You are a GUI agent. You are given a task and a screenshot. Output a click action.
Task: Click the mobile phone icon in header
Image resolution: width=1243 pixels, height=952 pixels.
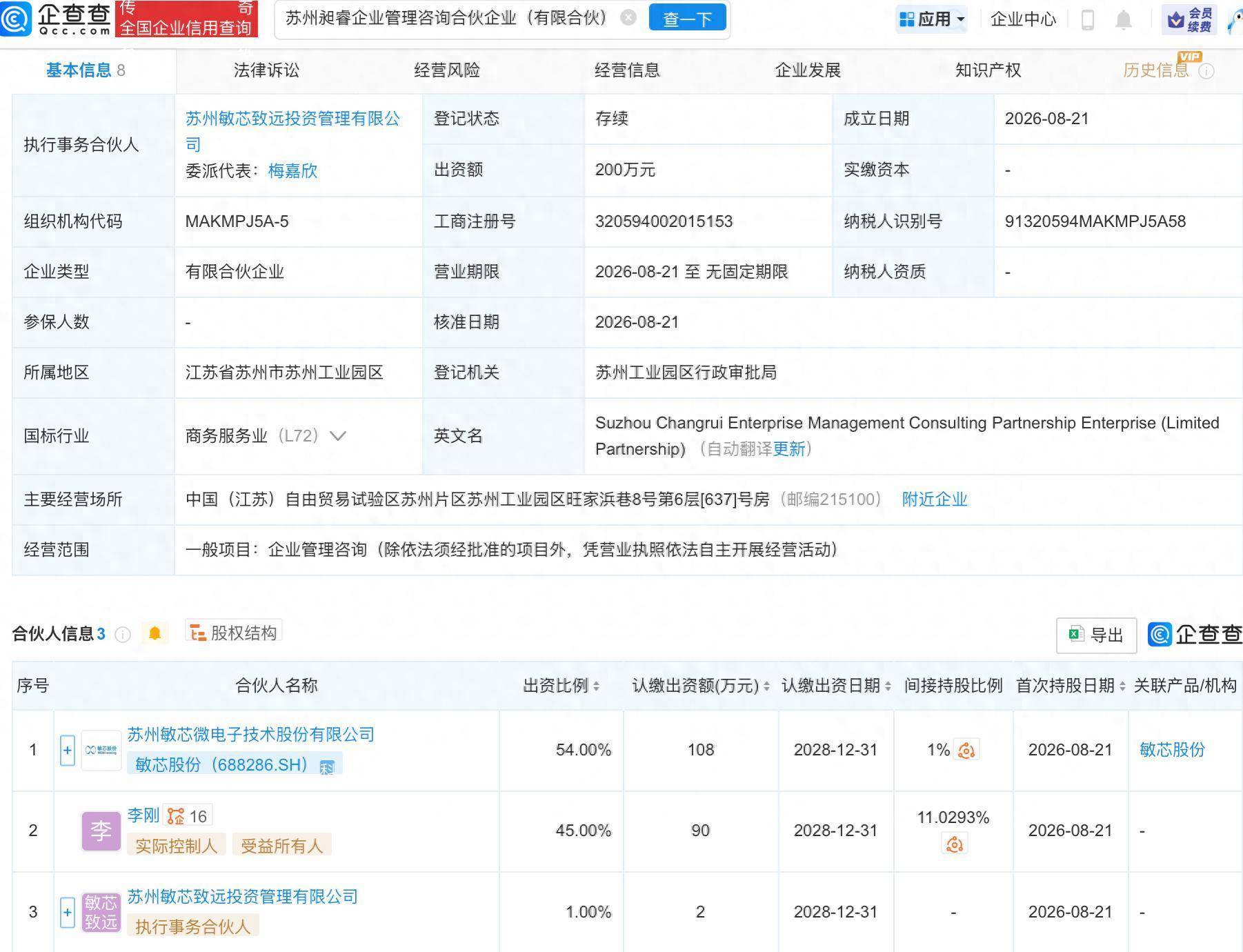1088,19
